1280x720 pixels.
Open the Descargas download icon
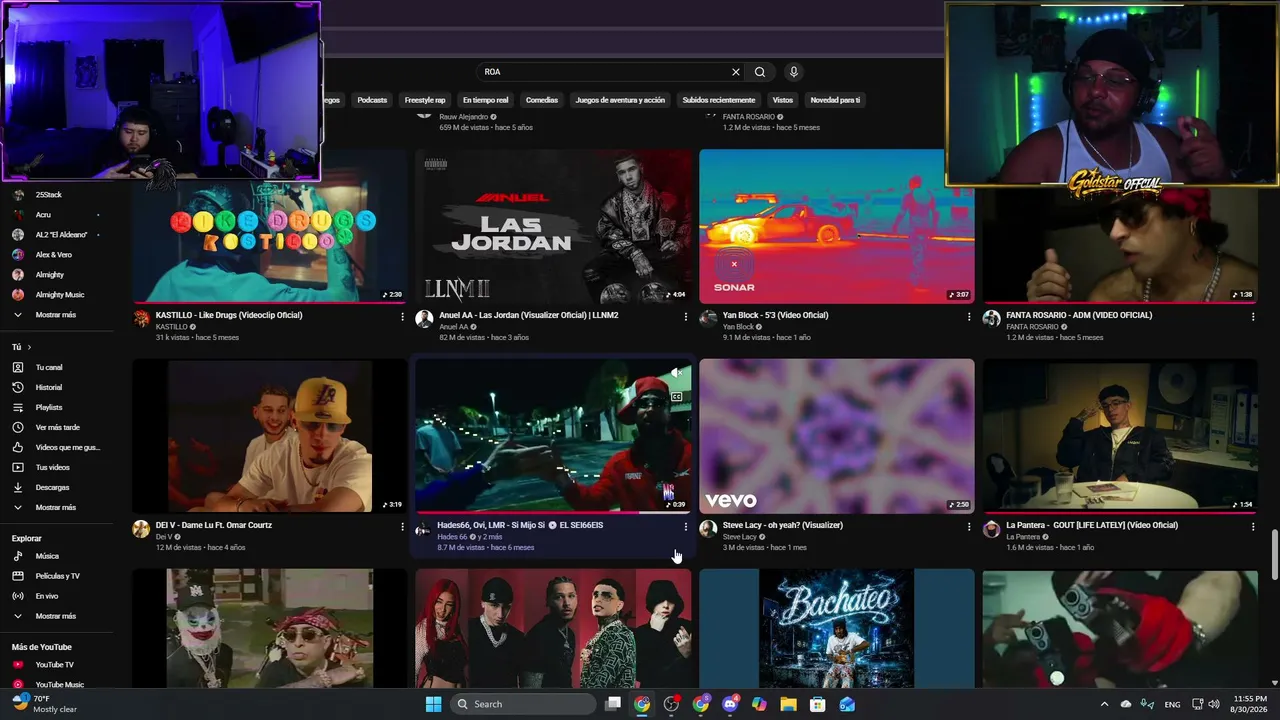tap(18, 487)
